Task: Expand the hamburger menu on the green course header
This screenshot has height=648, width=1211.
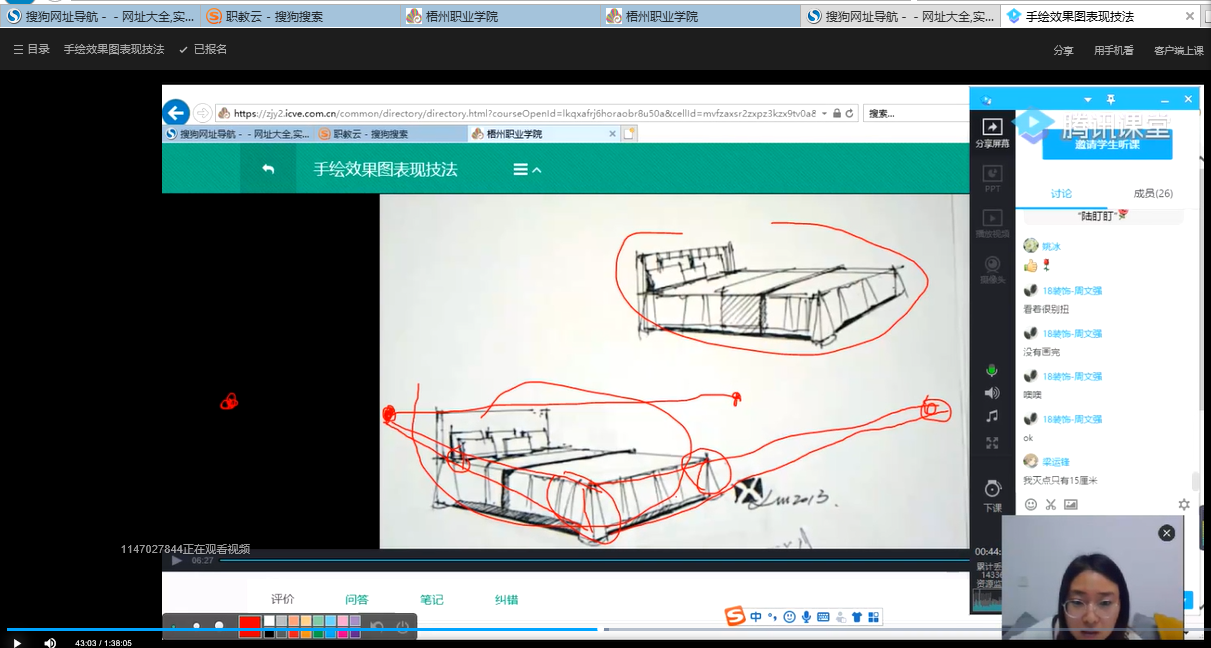Action: 527,170
